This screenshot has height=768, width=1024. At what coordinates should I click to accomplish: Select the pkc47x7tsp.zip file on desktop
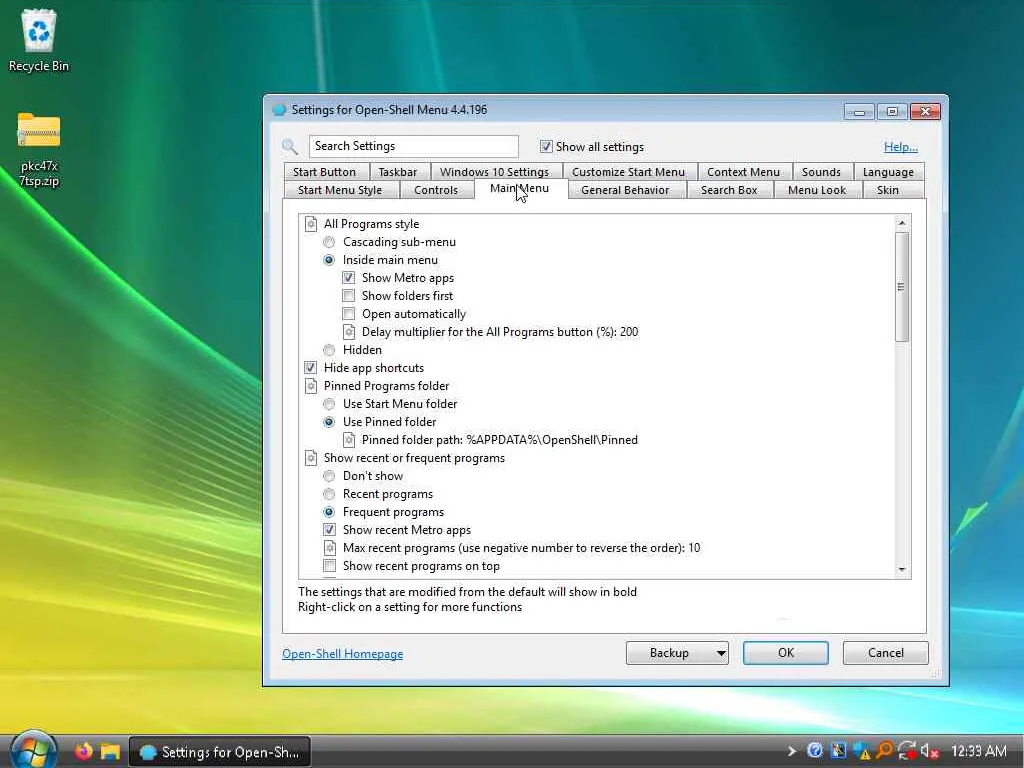pyautogui.click(x=39, y=150)
